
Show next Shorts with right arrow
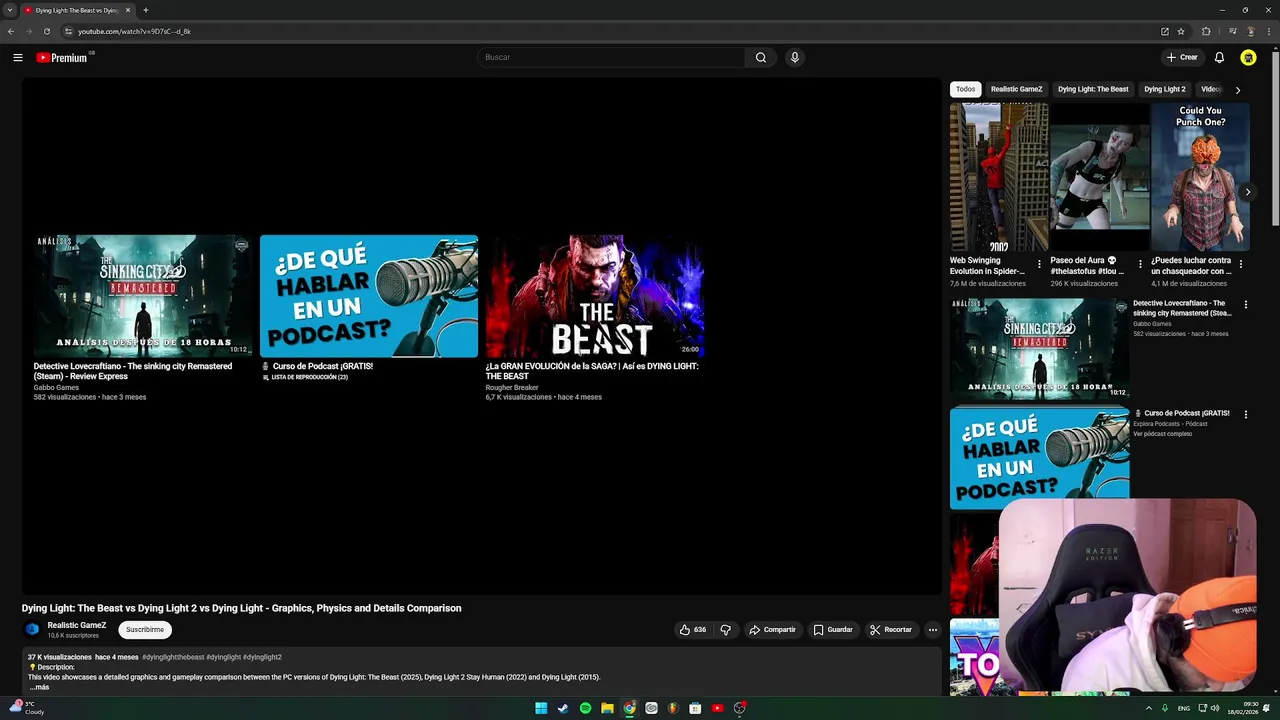(1247, 192)
